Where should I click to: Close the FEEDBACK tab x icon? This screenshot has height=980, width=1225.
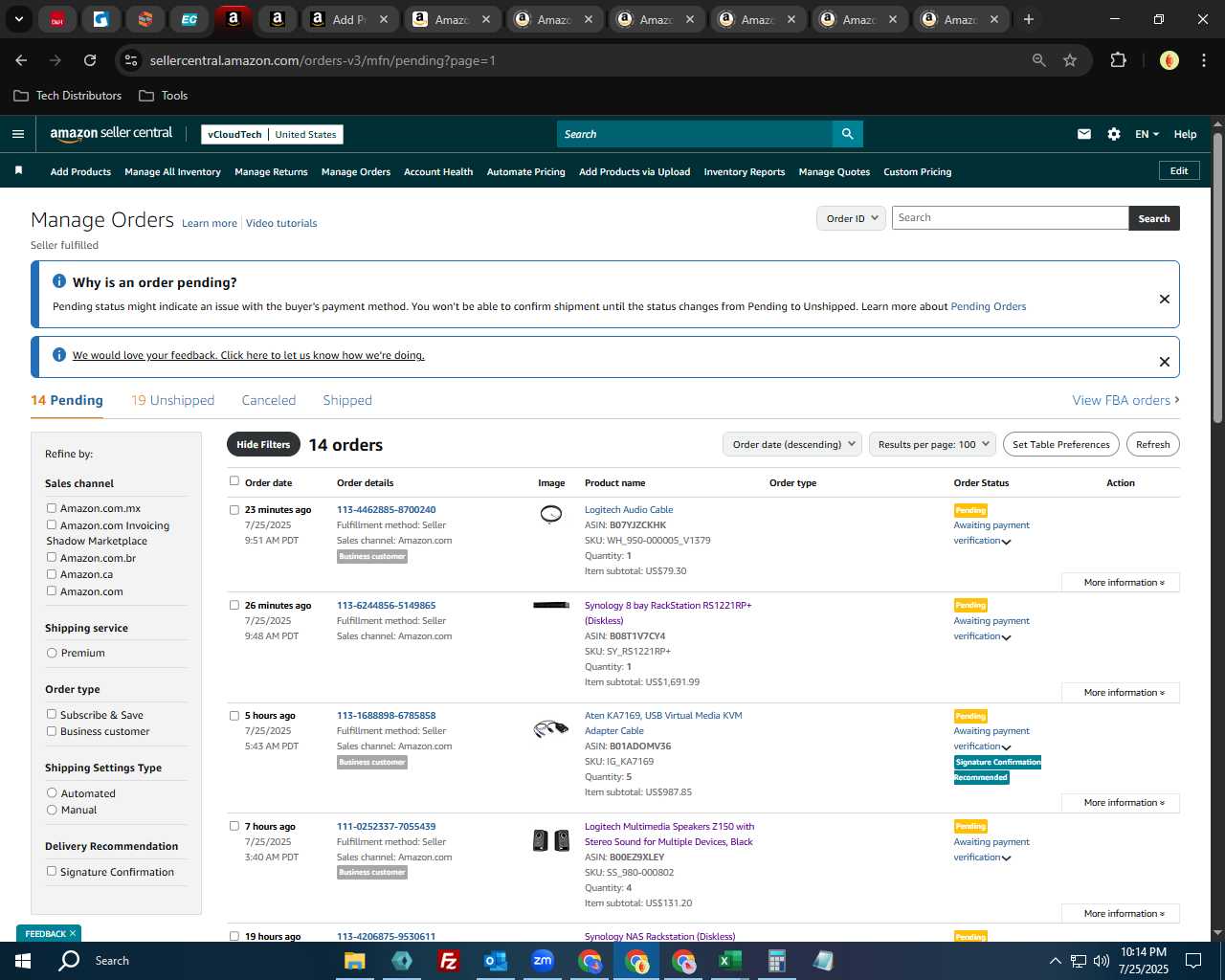(72, 933)
